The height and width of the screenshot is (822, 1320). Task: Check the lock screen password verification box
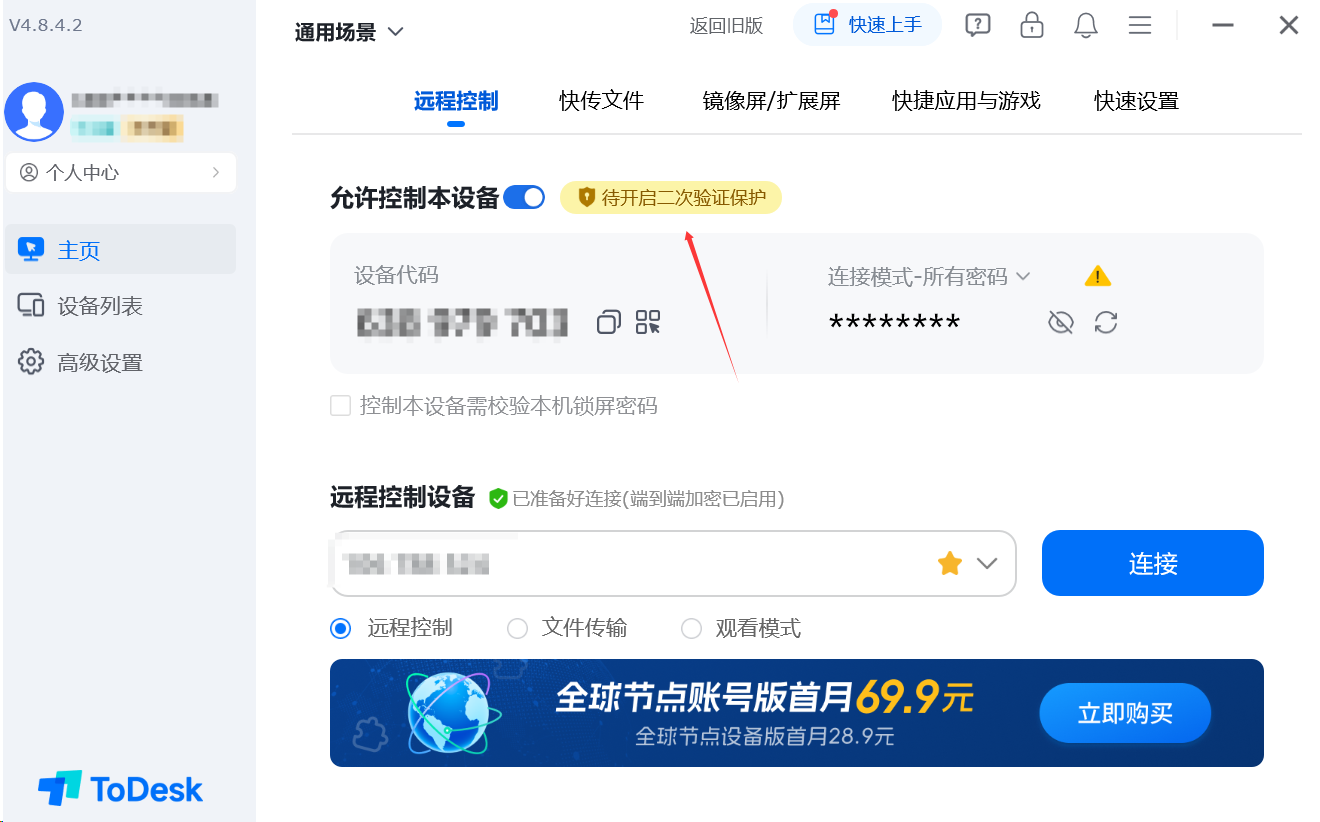[341, 405]
